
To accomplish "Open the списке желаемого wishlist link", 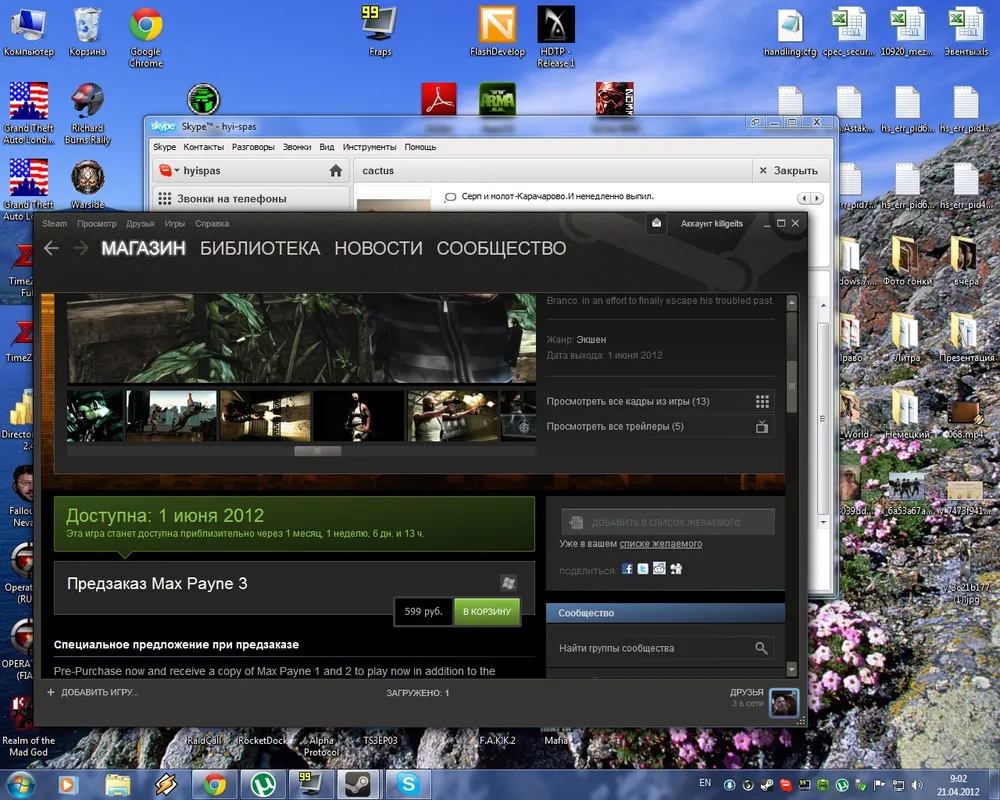I will 660,544.
